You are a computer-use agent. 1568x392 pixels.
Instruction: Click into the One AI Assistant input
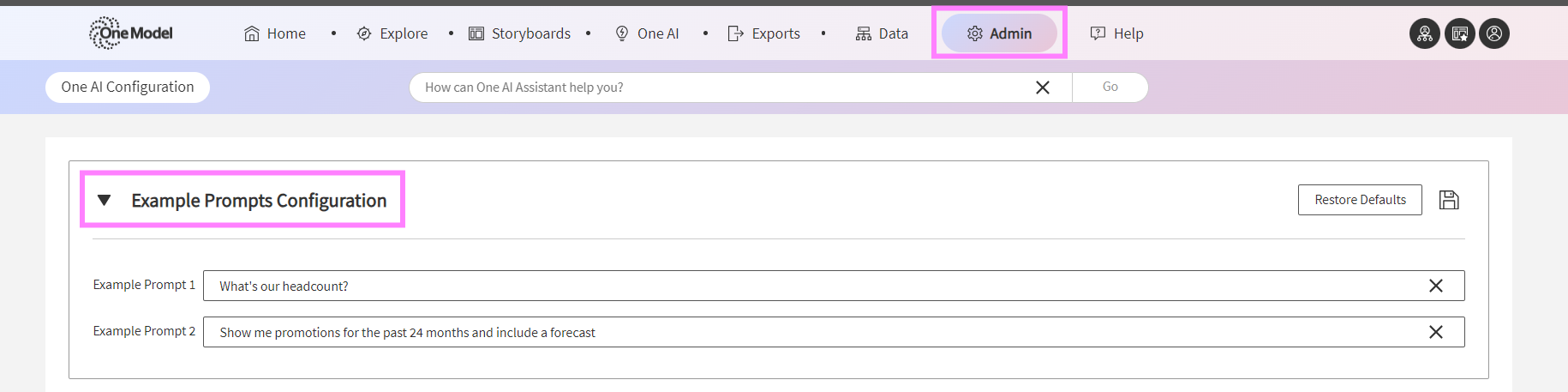pos(720,87)
